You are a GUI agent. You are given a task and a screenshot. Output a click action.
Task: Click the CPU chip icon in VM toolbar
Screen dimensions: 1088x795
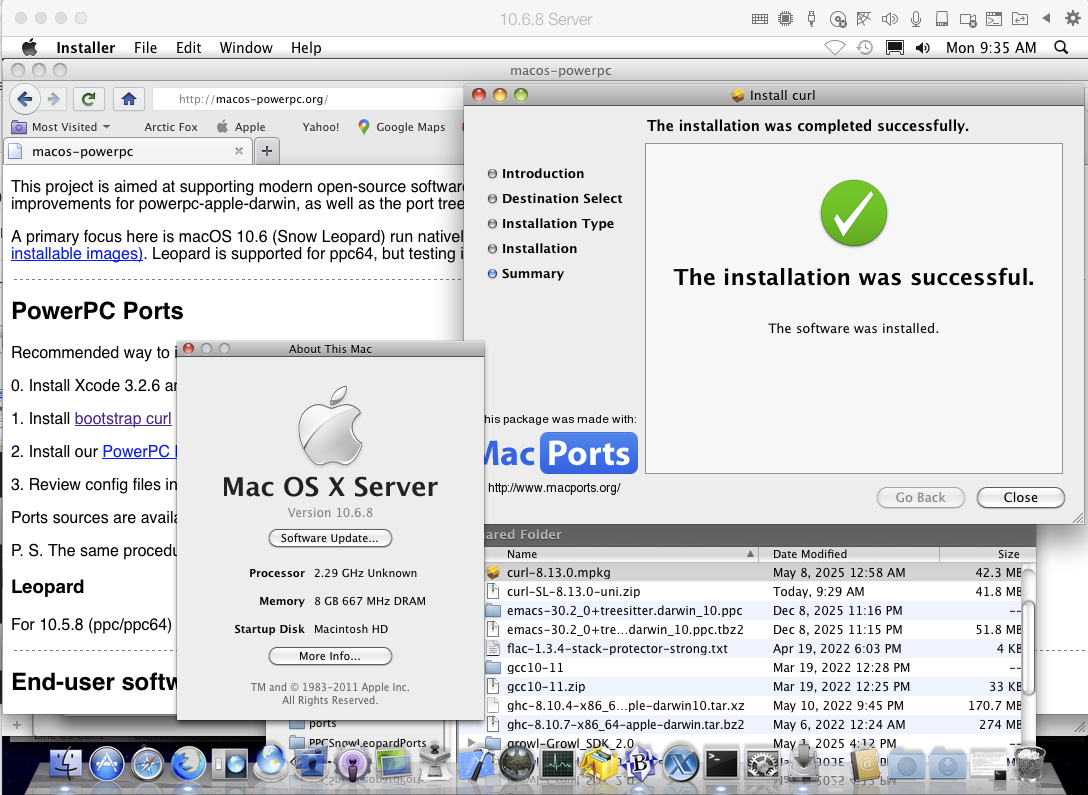tap(785, 19)
